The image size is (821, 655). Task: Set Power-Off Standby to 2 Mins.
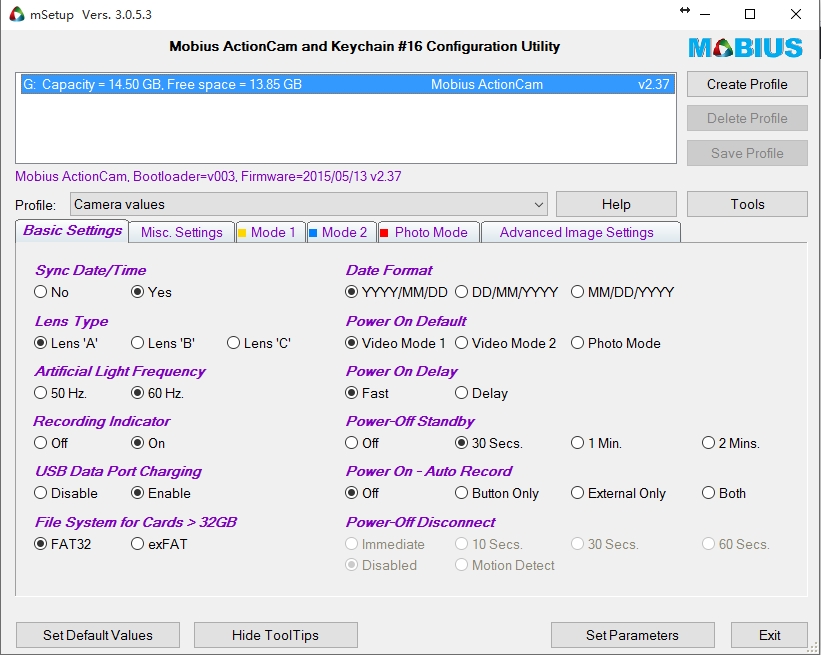[x=731, y=443]
